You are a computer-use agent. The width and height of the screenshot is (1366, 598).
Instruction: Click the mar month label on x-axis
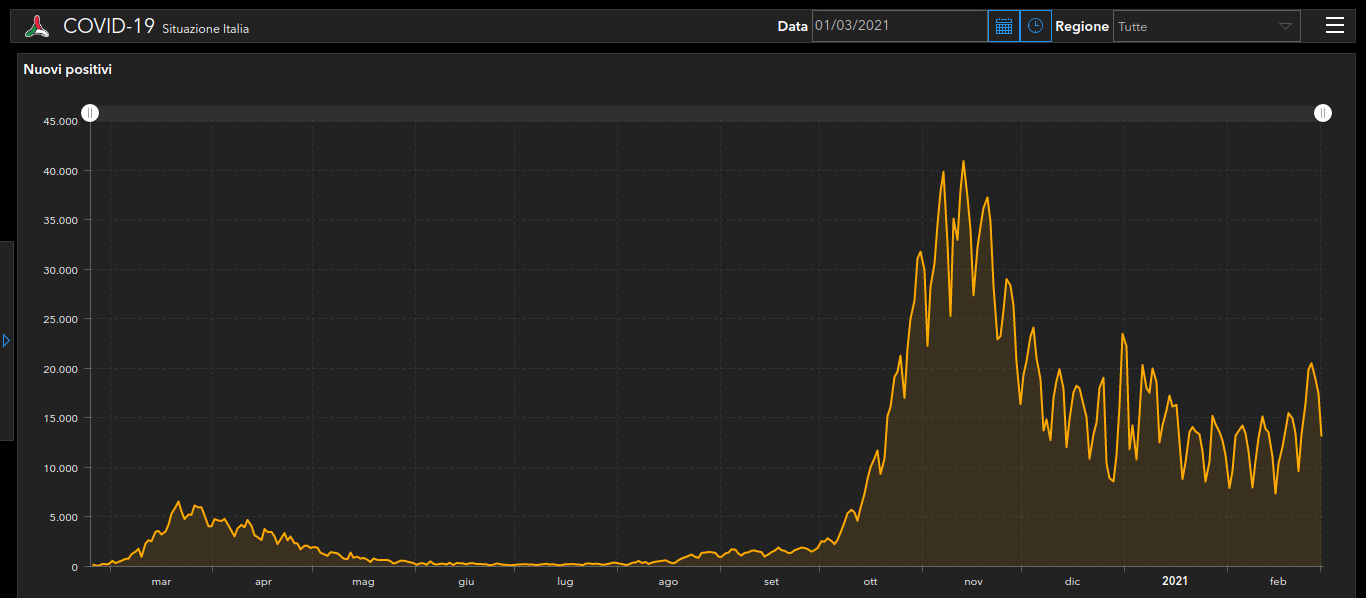161,581
